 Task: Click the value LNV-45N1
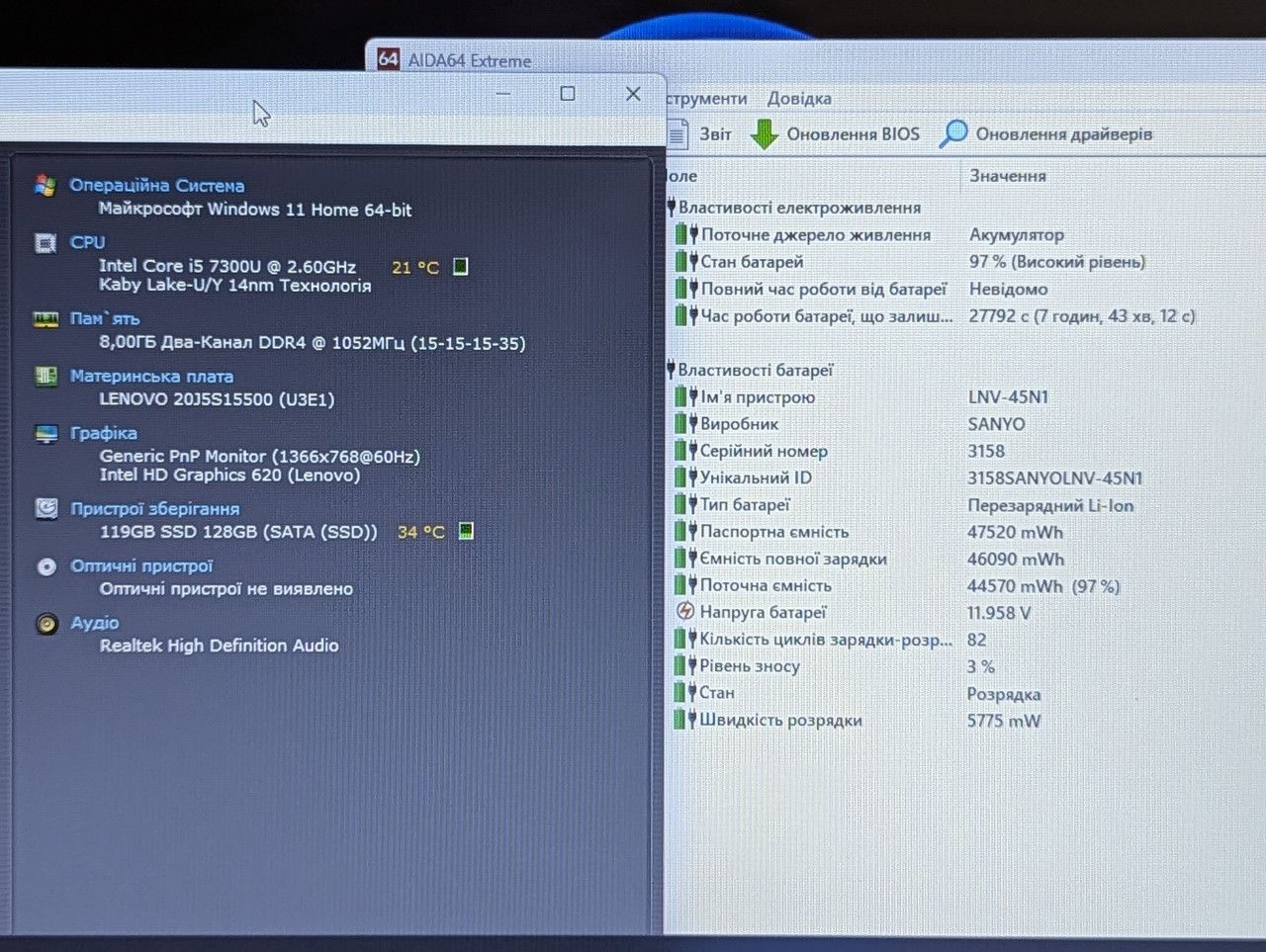pyautogui.click(x=1008, y=396)
